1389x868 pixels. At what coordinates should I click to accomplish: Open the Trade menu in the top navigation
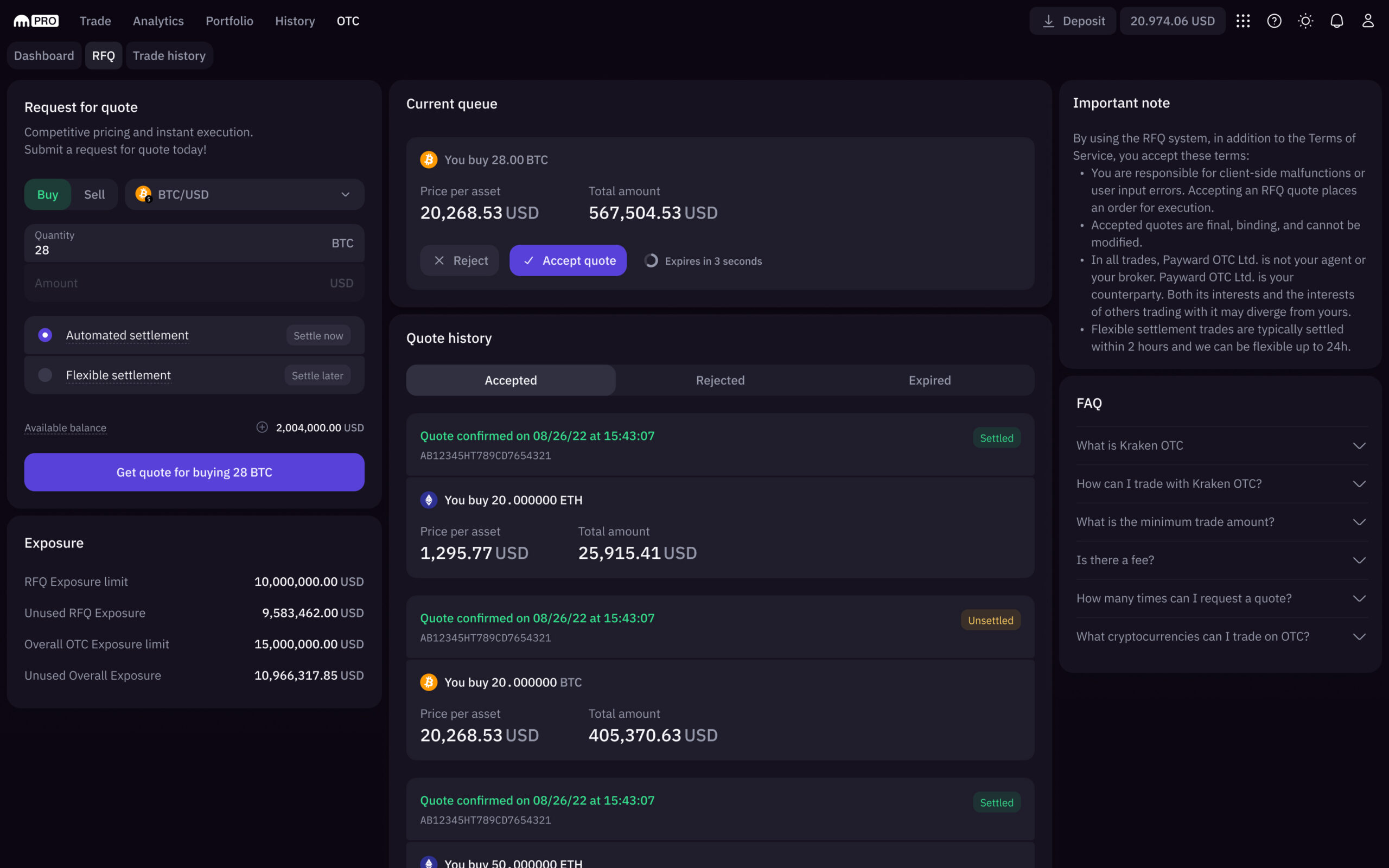pyautogui.click(x=95, y=21)
